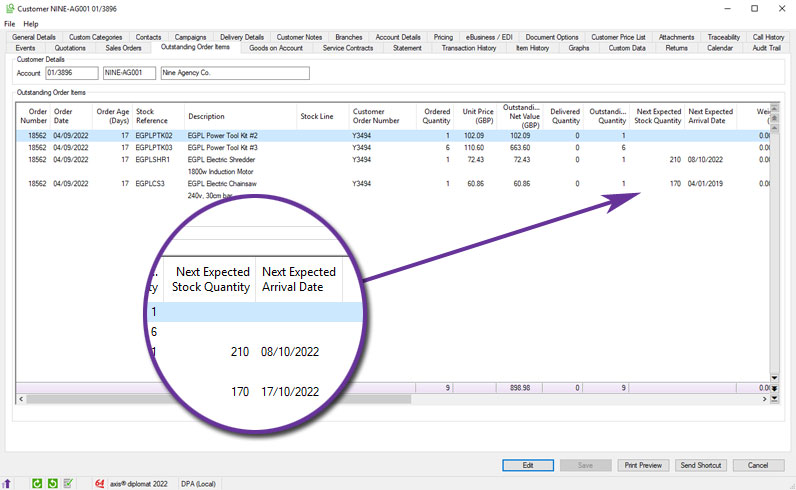Click the EGPLCS3 stock reference cell
The height and width of the screenshot is (490, 796).
point(150,183)
